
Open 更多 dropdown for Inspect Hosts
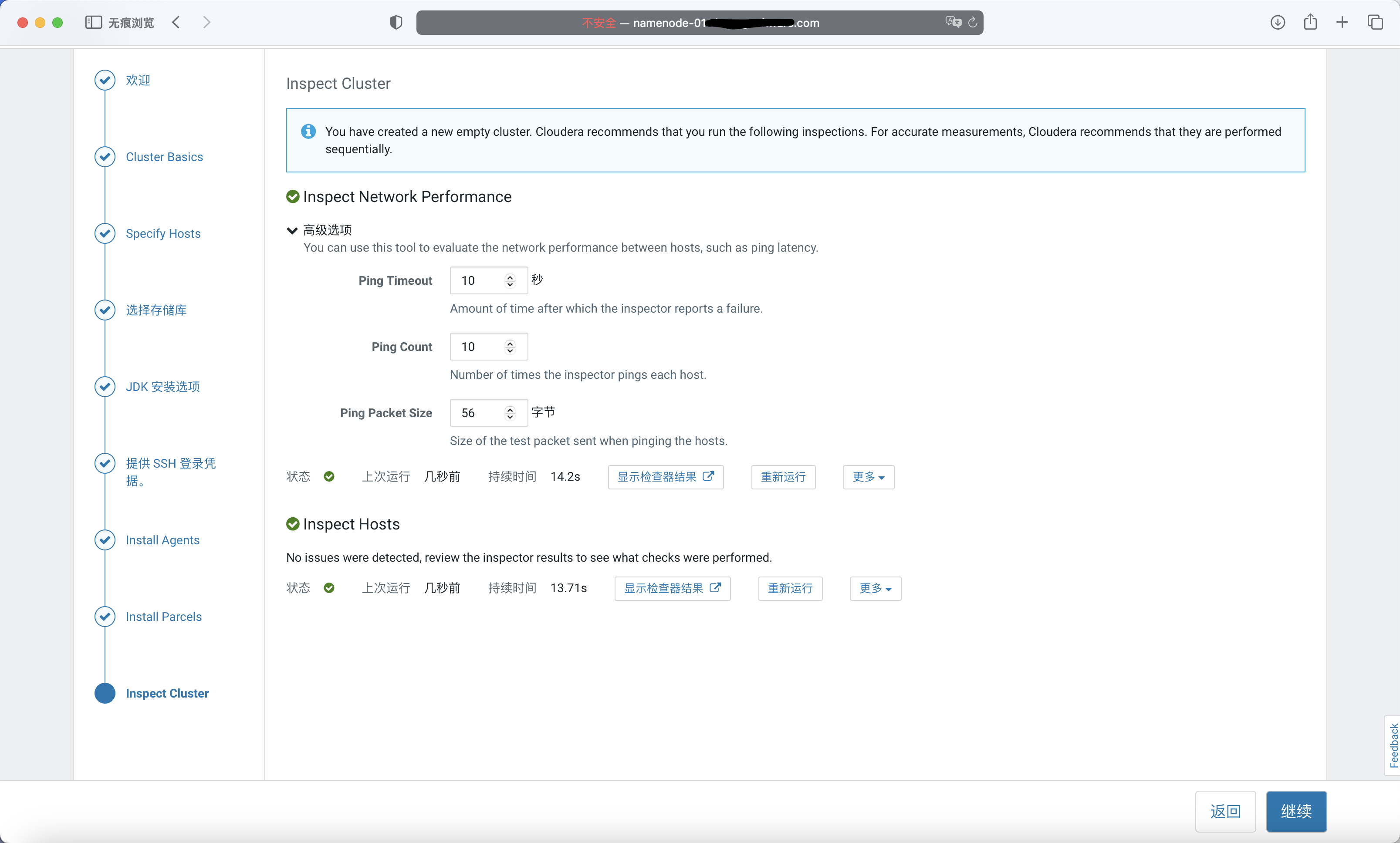875,588
